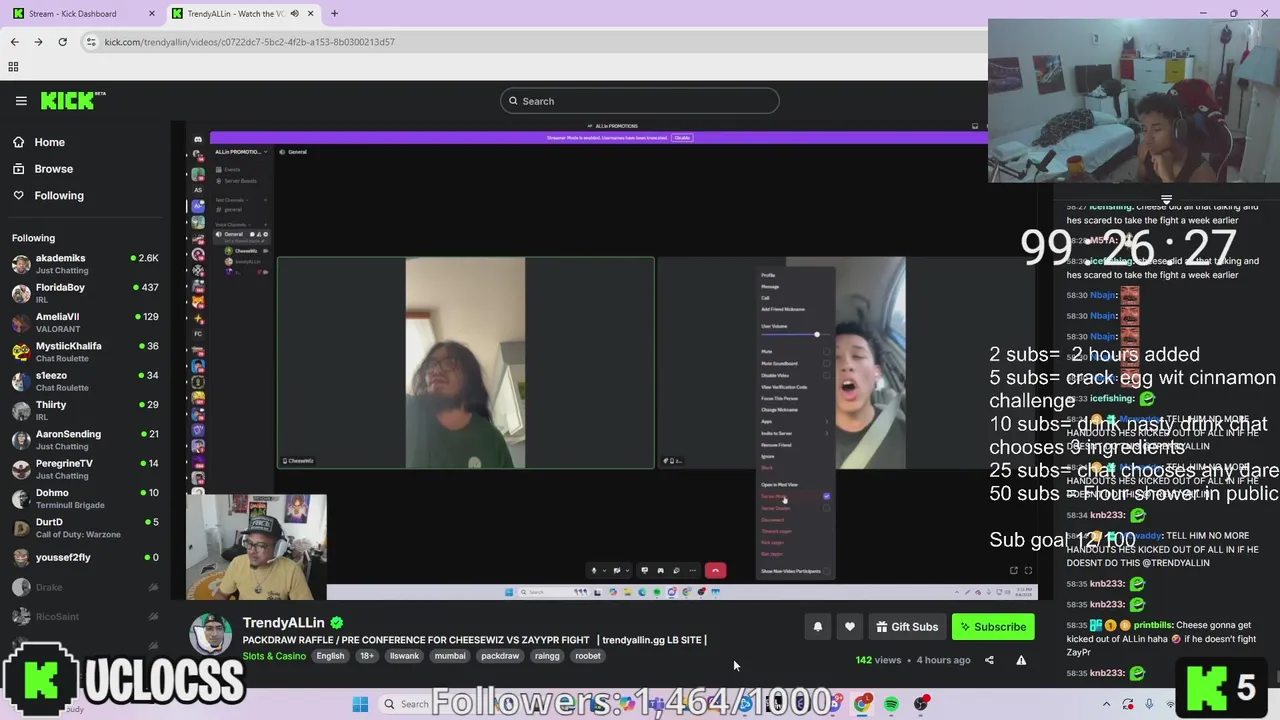Click the Gift Subs button

tap(907, 627)
